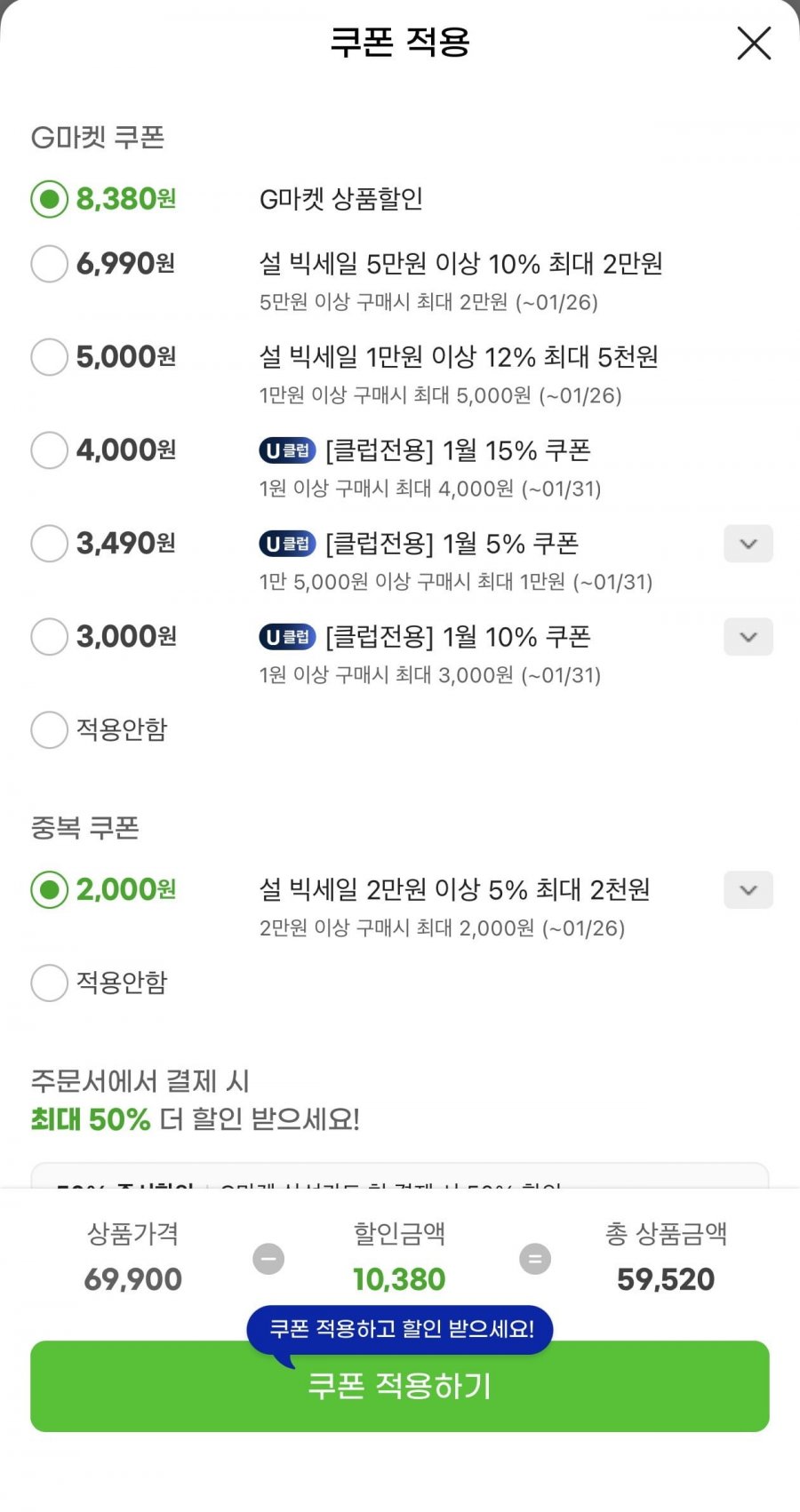Expand the 1월 5% 쿠폰 dropdown arrow
Screen dimensions: 800x1512
[748, 544]
